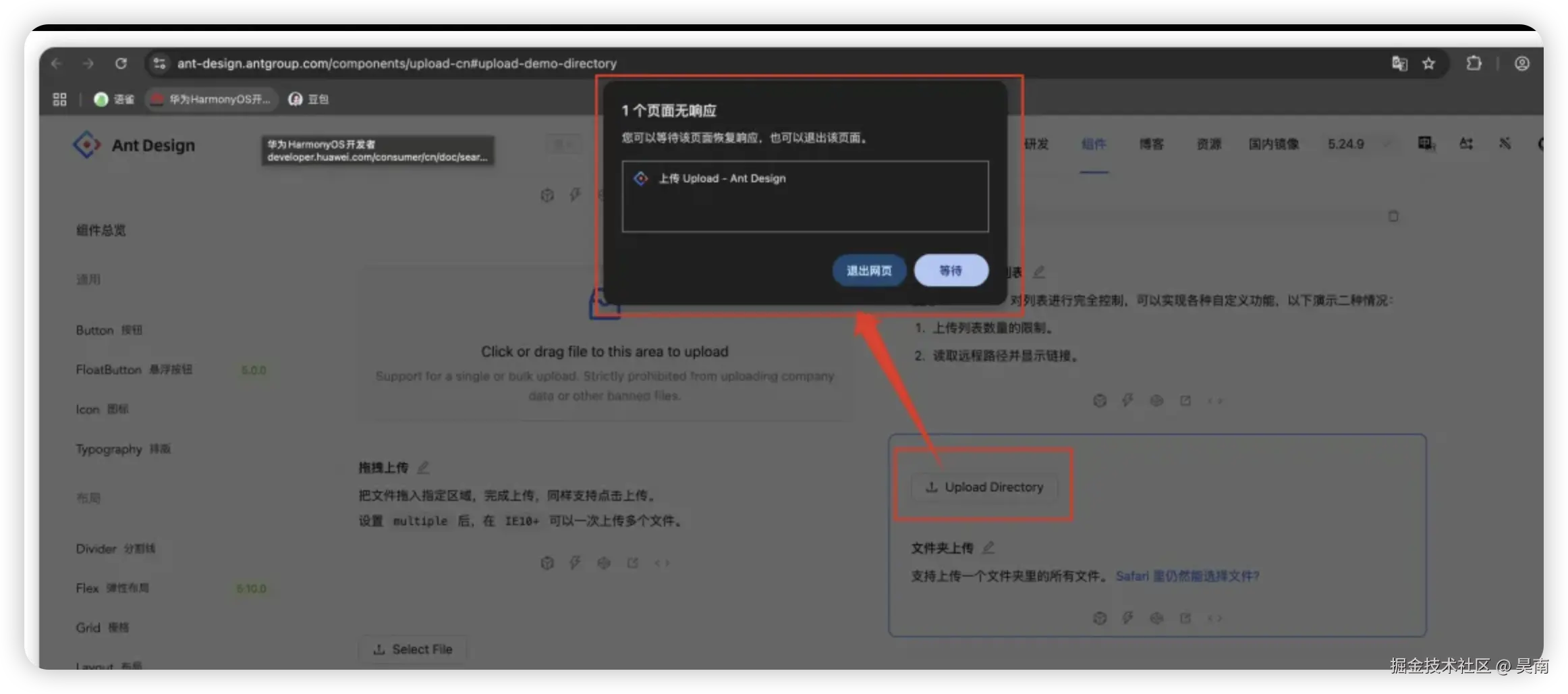
Task: Open the 博客 navigation item
Action: 1151,144
